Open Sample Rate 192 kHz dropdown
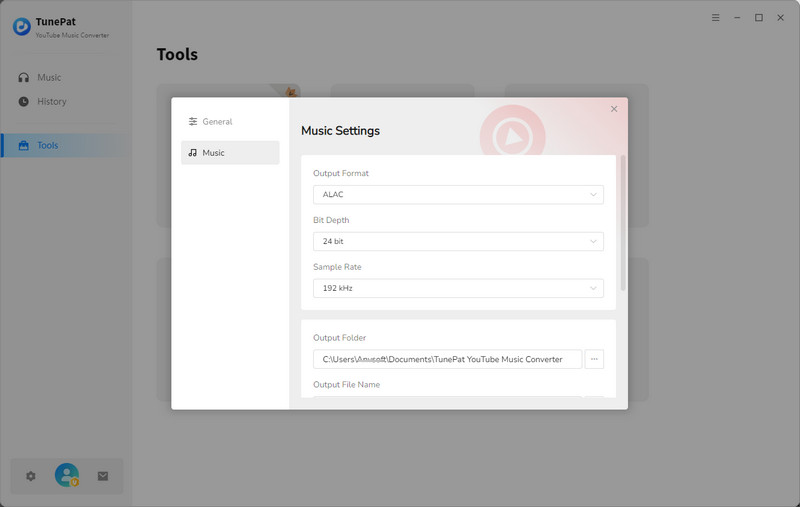 (458, 288)
